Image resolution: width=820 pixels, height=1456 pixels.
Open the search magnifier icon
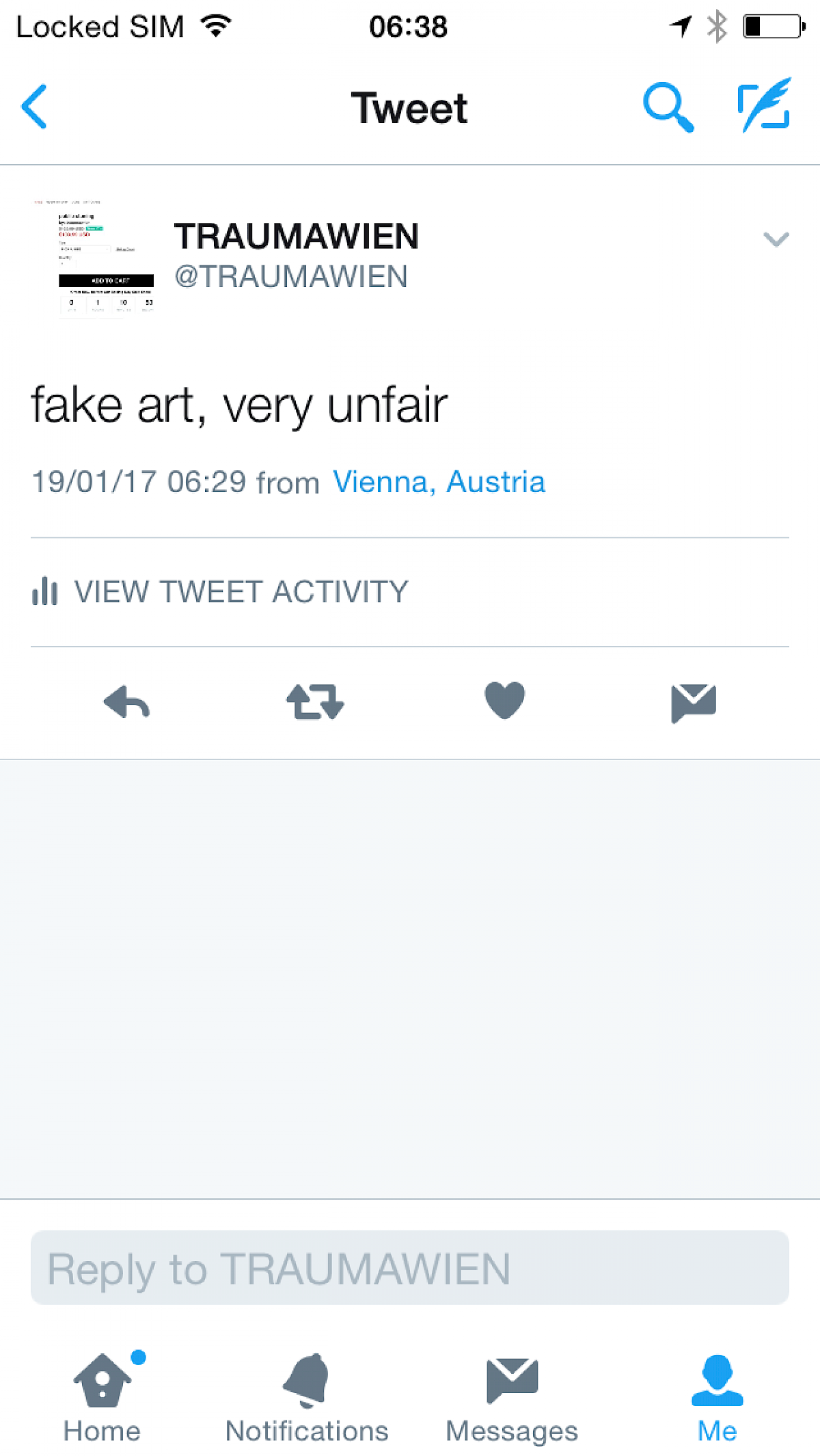[668, 107]
